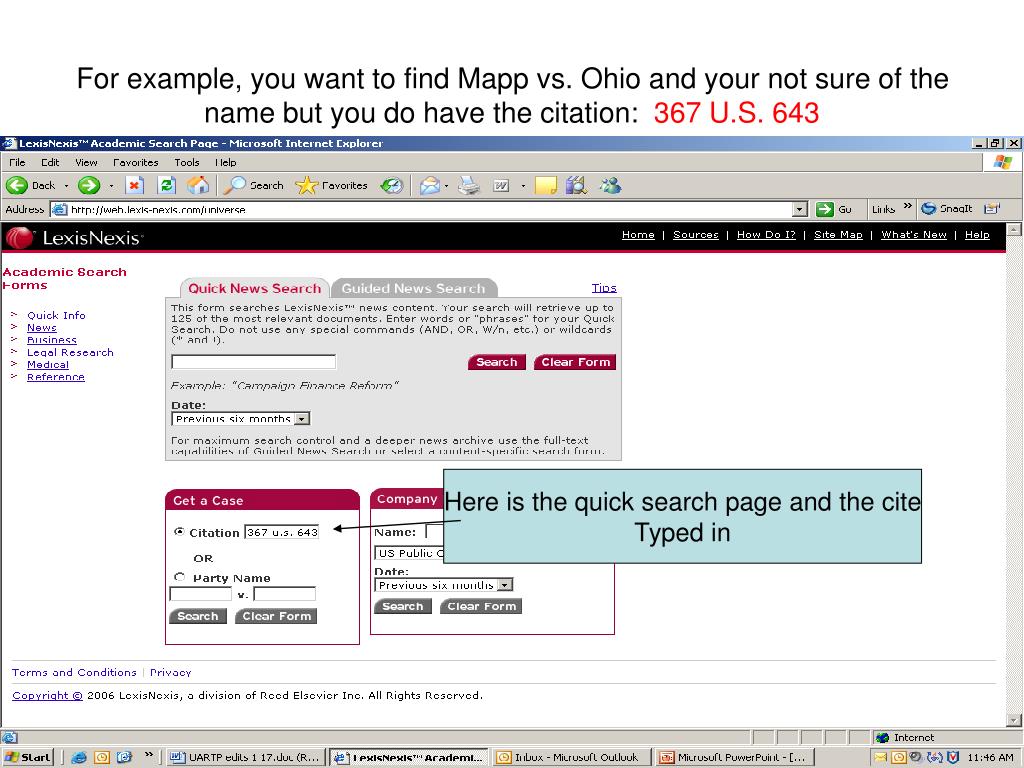Click the History icon in toolbar
The image size is (1024, 768).
click(x=392, y=185)
